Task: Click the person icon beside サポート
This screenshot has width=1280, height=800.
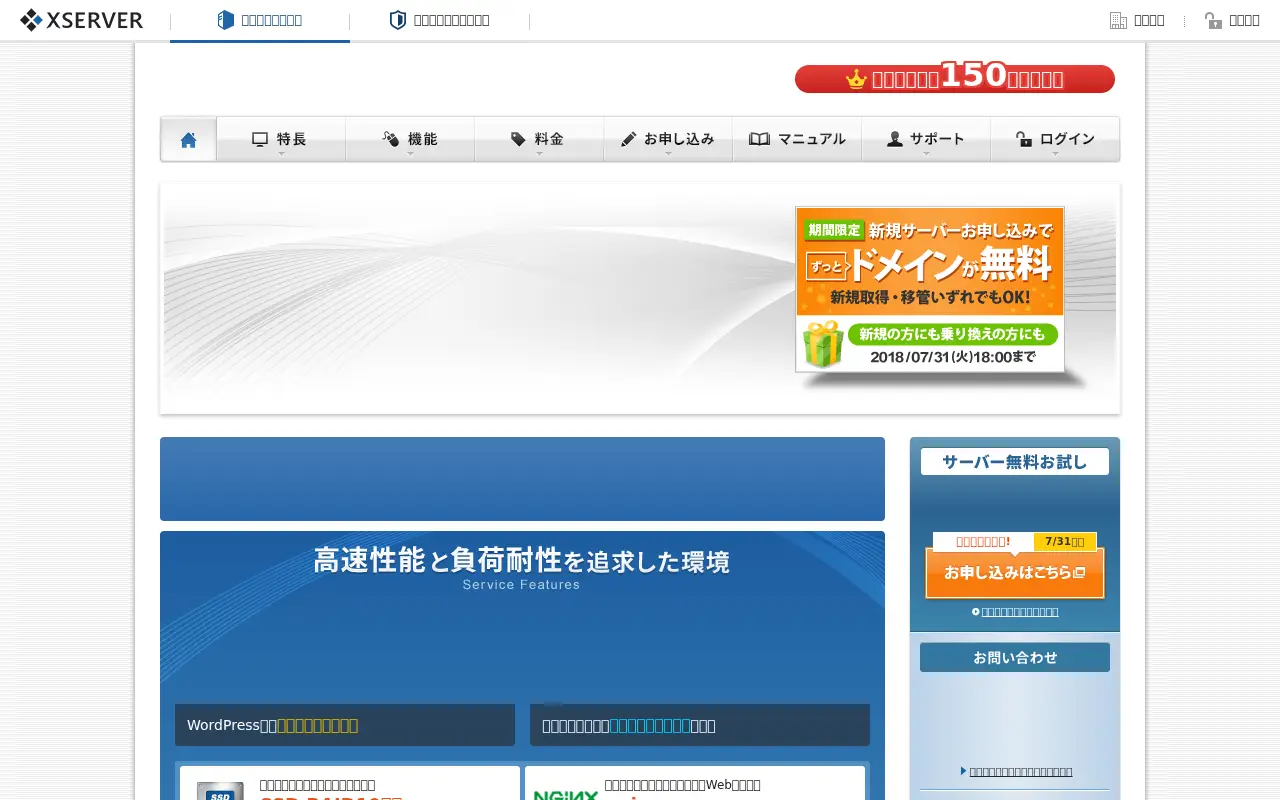Action: coord(895,139)
